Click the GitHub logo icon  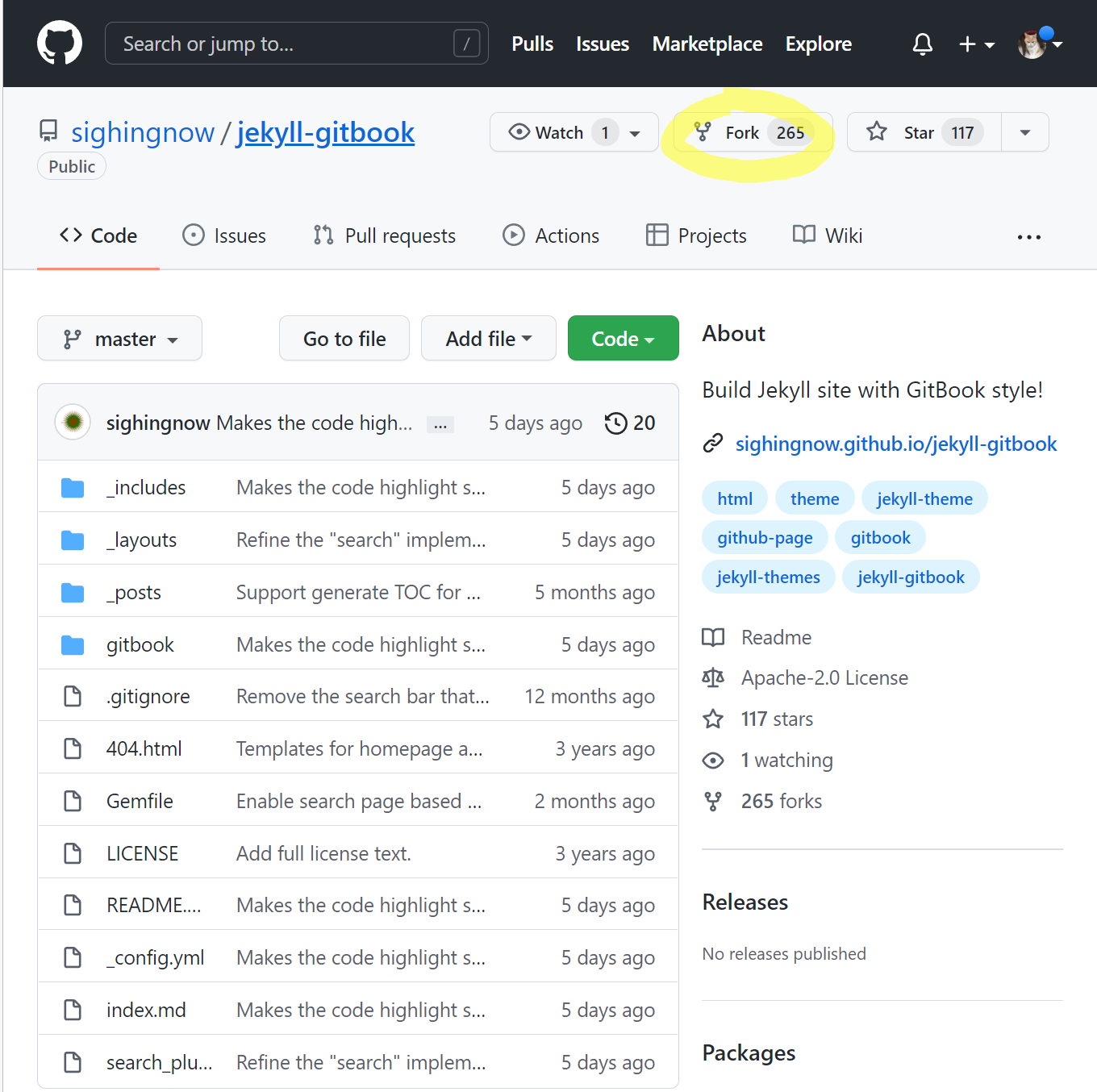60,44
